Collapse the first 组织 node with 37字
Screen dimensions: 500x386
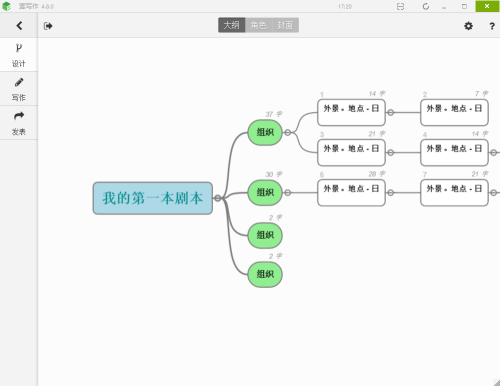pyautogui.click(x=287, y=132)
